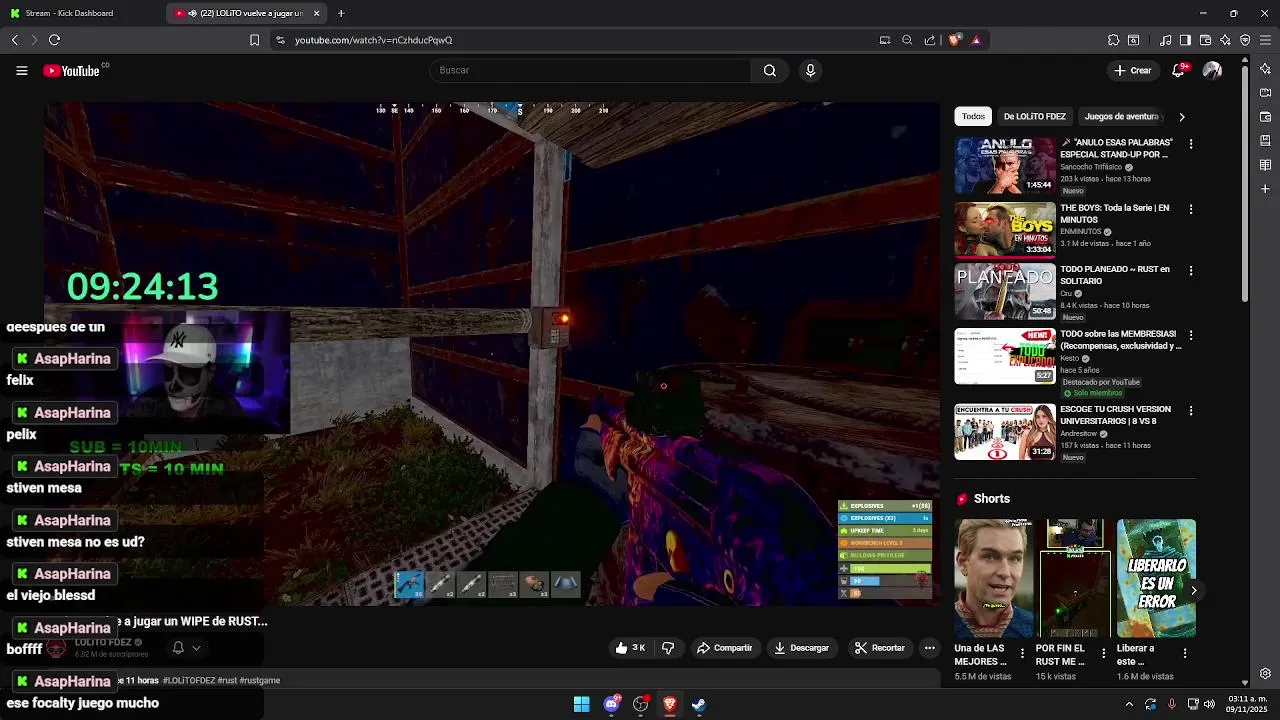The height and width of the screenshot is (720, 1280).
Task: Show more category chips with the right arrow
Action: click(x=1181, y=117)
